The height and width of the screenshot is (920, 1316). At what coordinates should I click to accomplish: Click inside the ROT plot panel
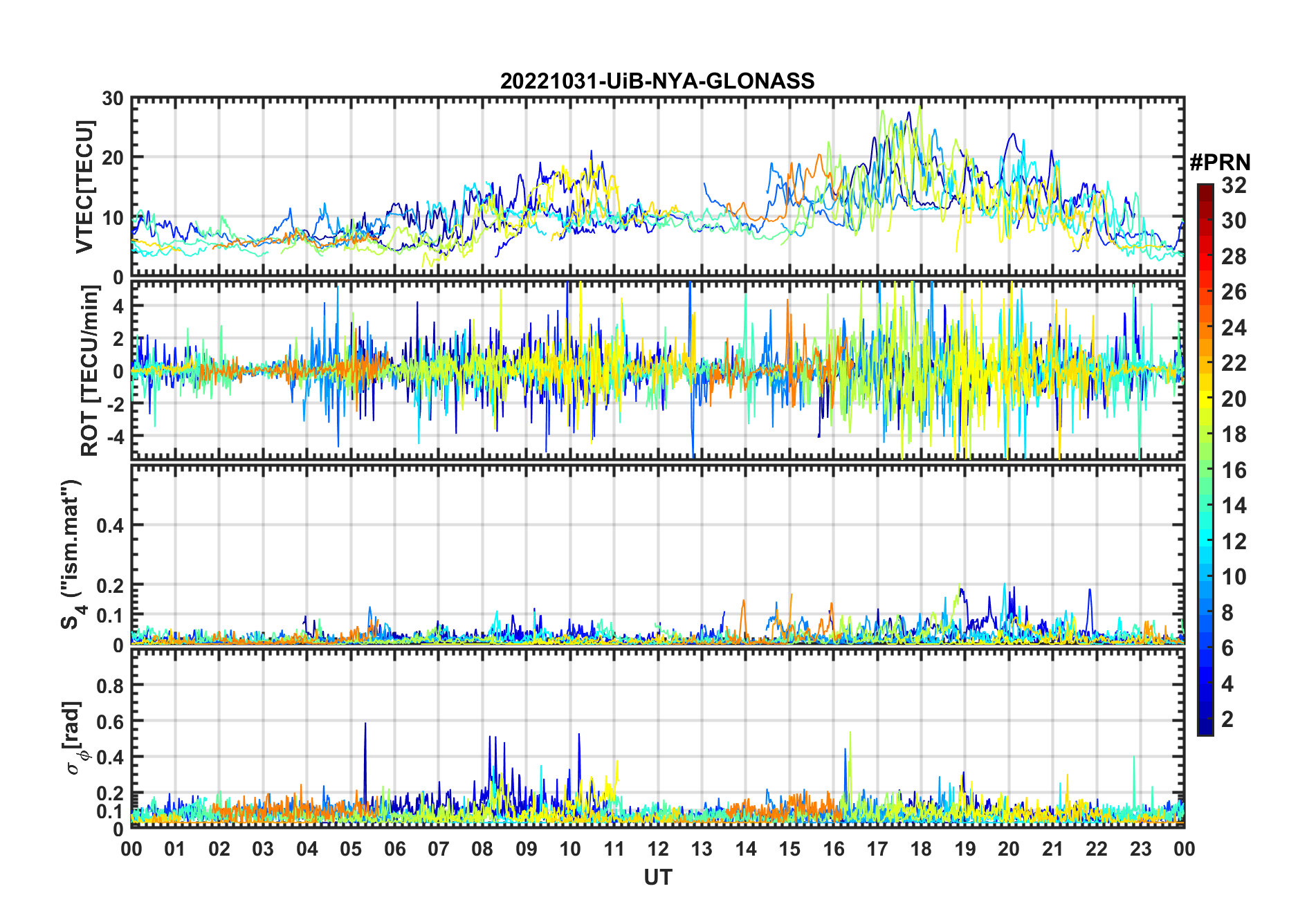click(x=658, y=370)
